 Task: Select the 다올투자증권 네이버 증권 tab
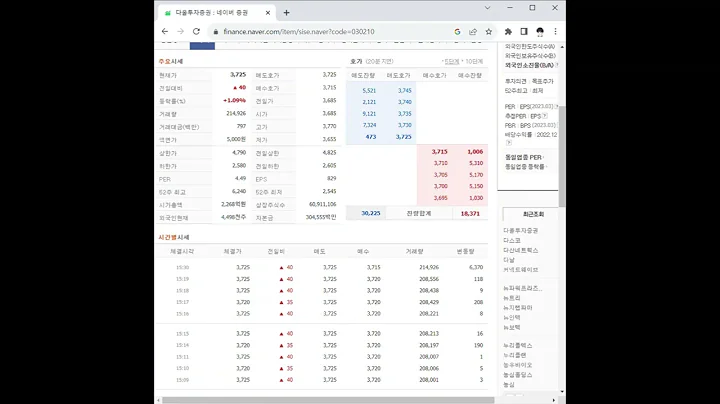point(216,13)
